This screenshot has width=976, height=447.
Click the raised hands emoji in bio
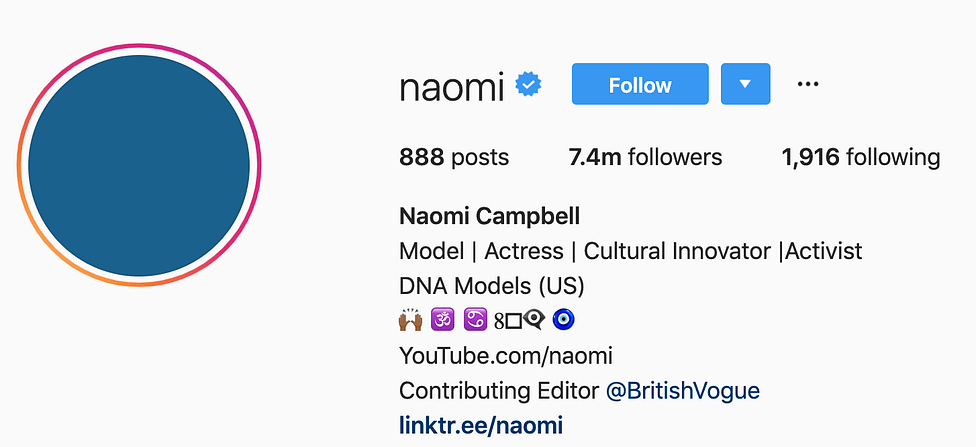point(410,320)
